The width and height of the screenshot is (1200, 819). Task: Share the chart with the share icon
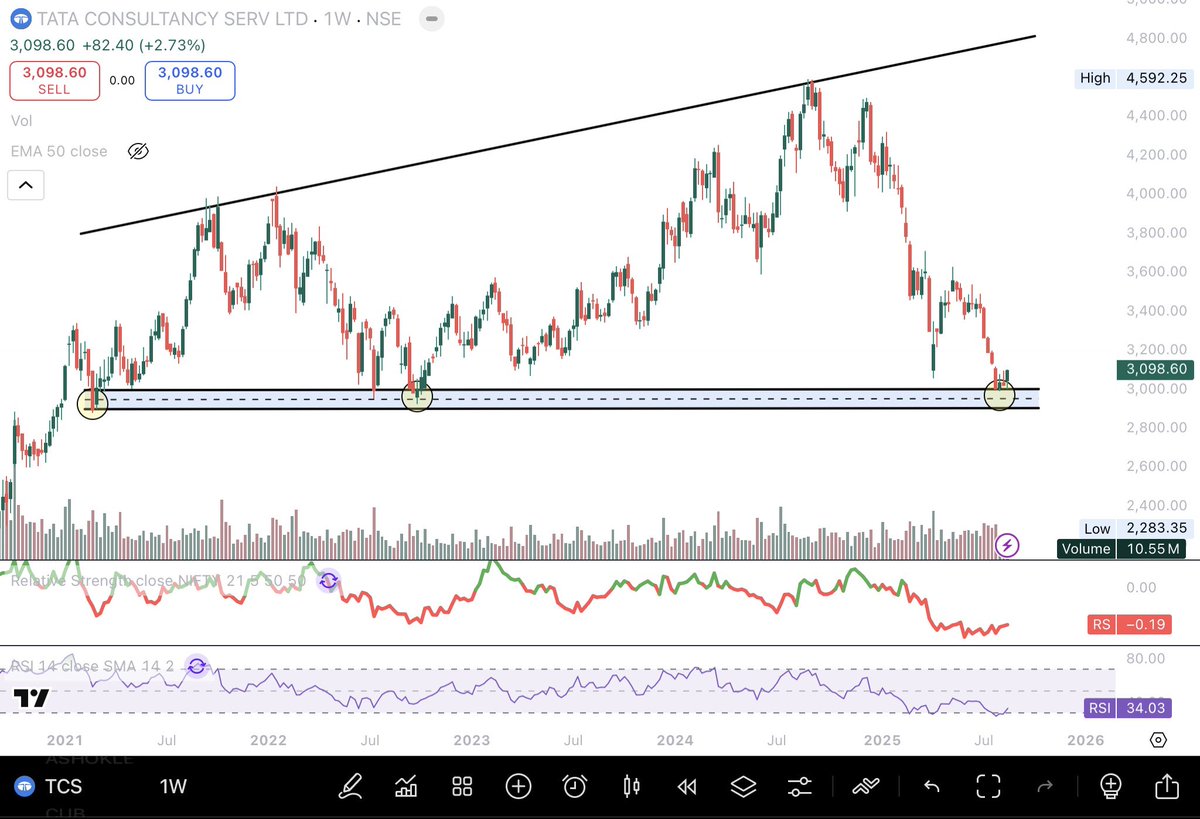pos(1167,785)
